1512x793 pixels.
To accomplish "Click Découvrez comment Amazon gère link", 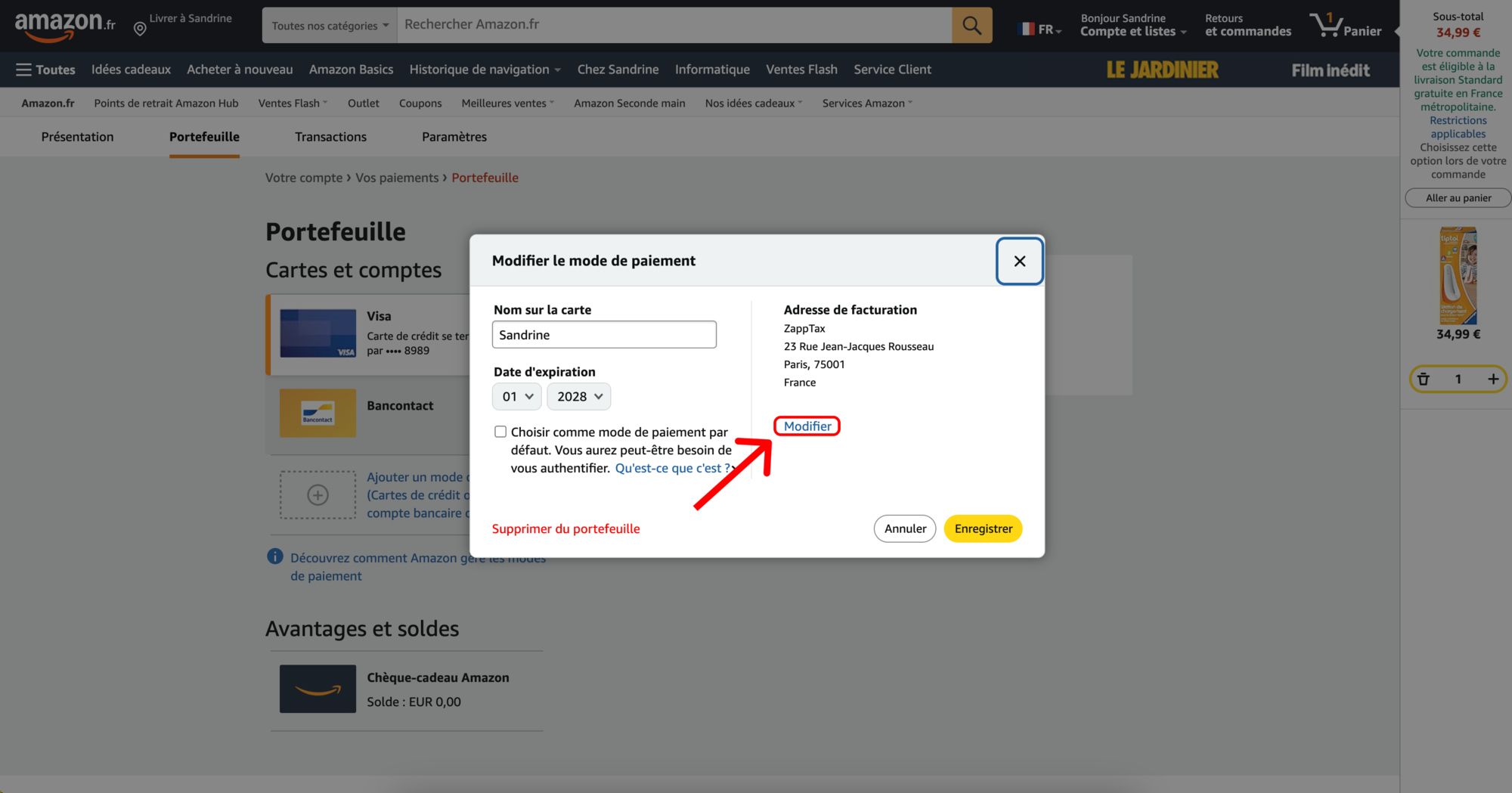I will pos(417,566).
